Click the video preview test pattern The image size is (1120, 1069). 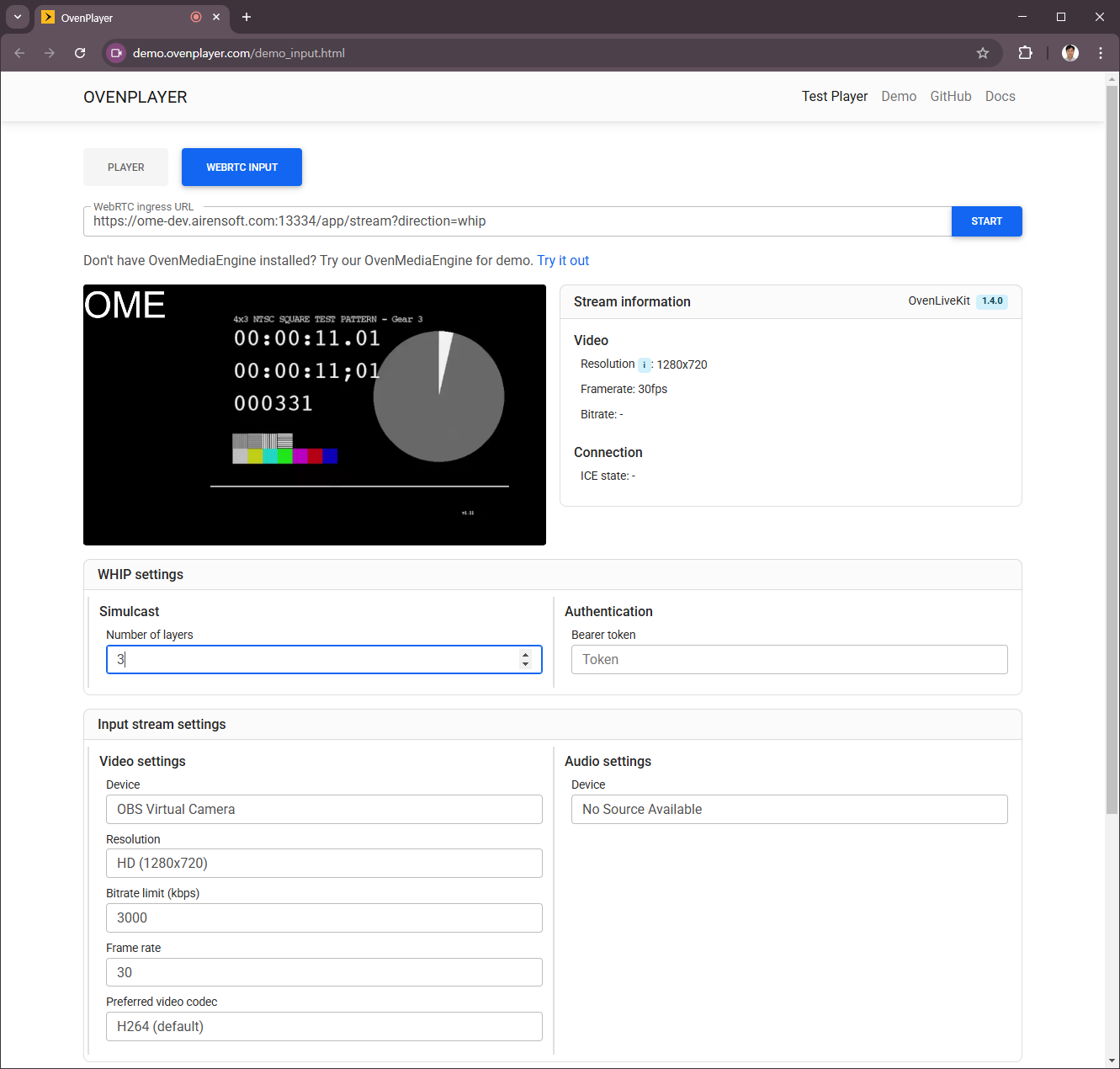315,415
